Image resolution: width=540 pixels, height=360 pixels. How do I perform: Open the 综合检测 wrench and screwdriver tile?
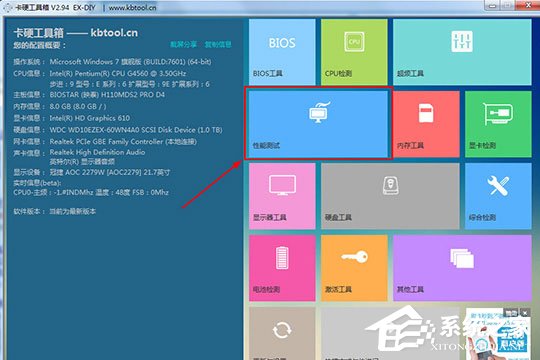(x=498, y=196)
